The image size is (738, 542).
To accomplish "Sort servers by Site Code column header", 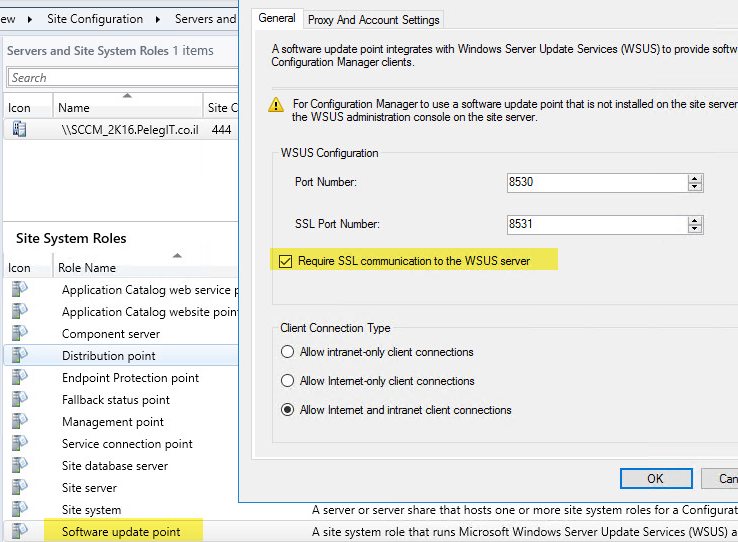I will [x=221, y=108].
